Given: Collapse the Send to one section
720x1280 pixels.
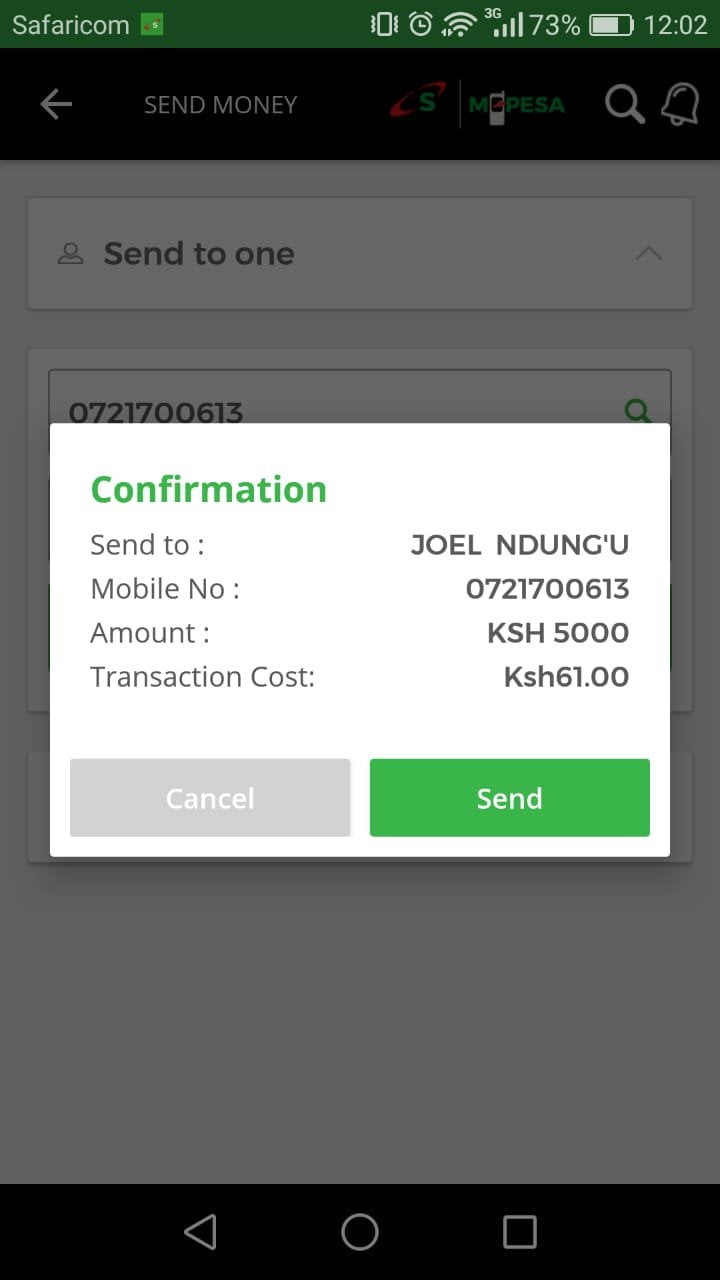Looking at the screenshot, I should (x=649, y=254).
